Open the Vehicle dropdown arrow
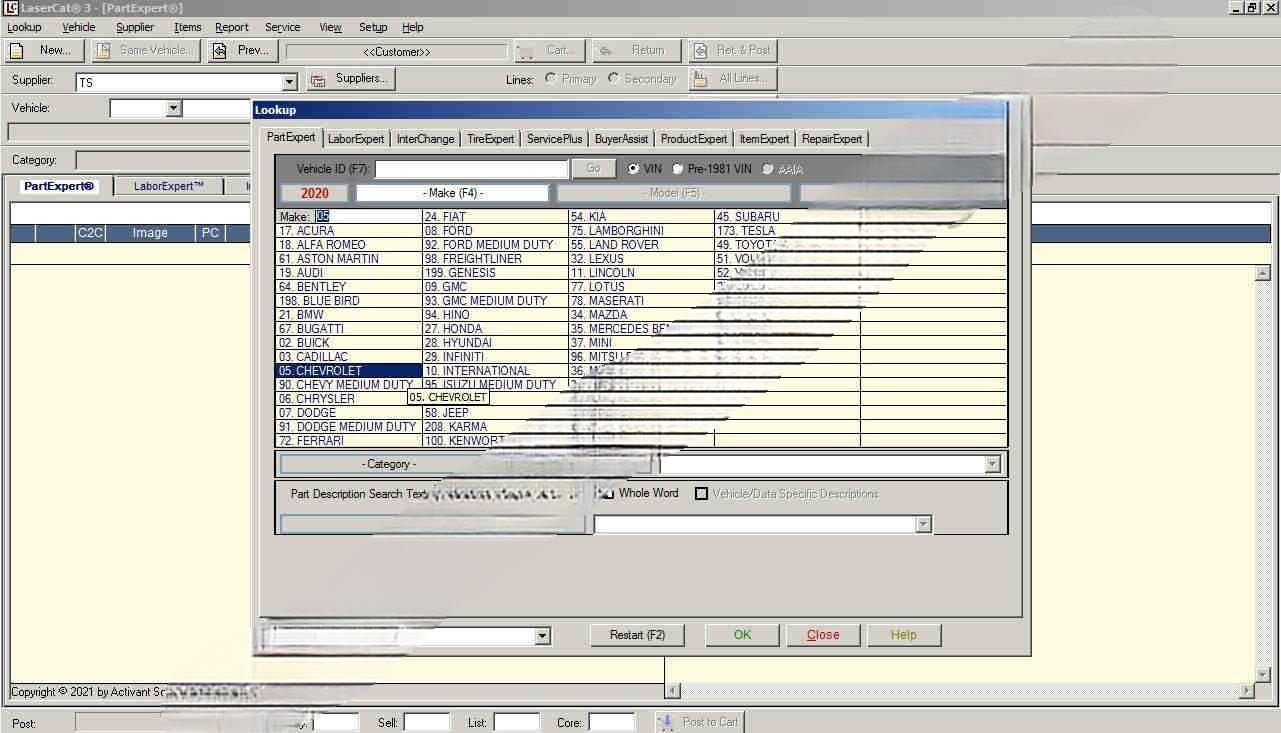 [x=174, y=108]
